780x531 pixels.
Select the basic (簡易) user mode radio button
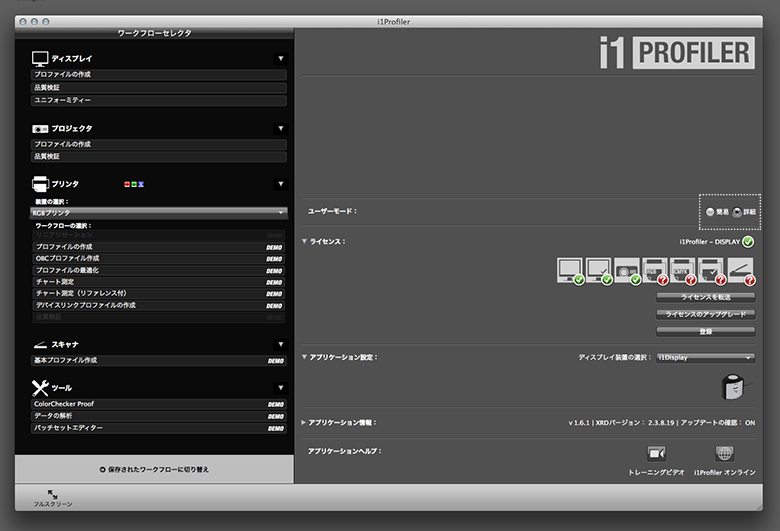tap(711, 212)
